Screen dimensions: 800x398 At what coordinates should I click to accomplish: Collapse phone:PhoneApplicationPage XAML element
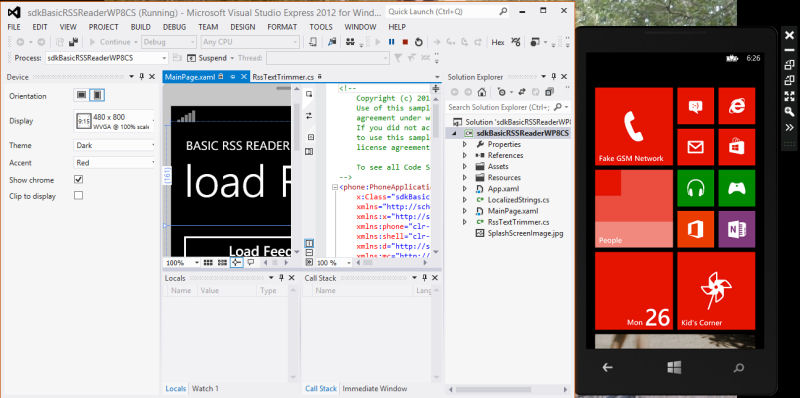(335, 187)
